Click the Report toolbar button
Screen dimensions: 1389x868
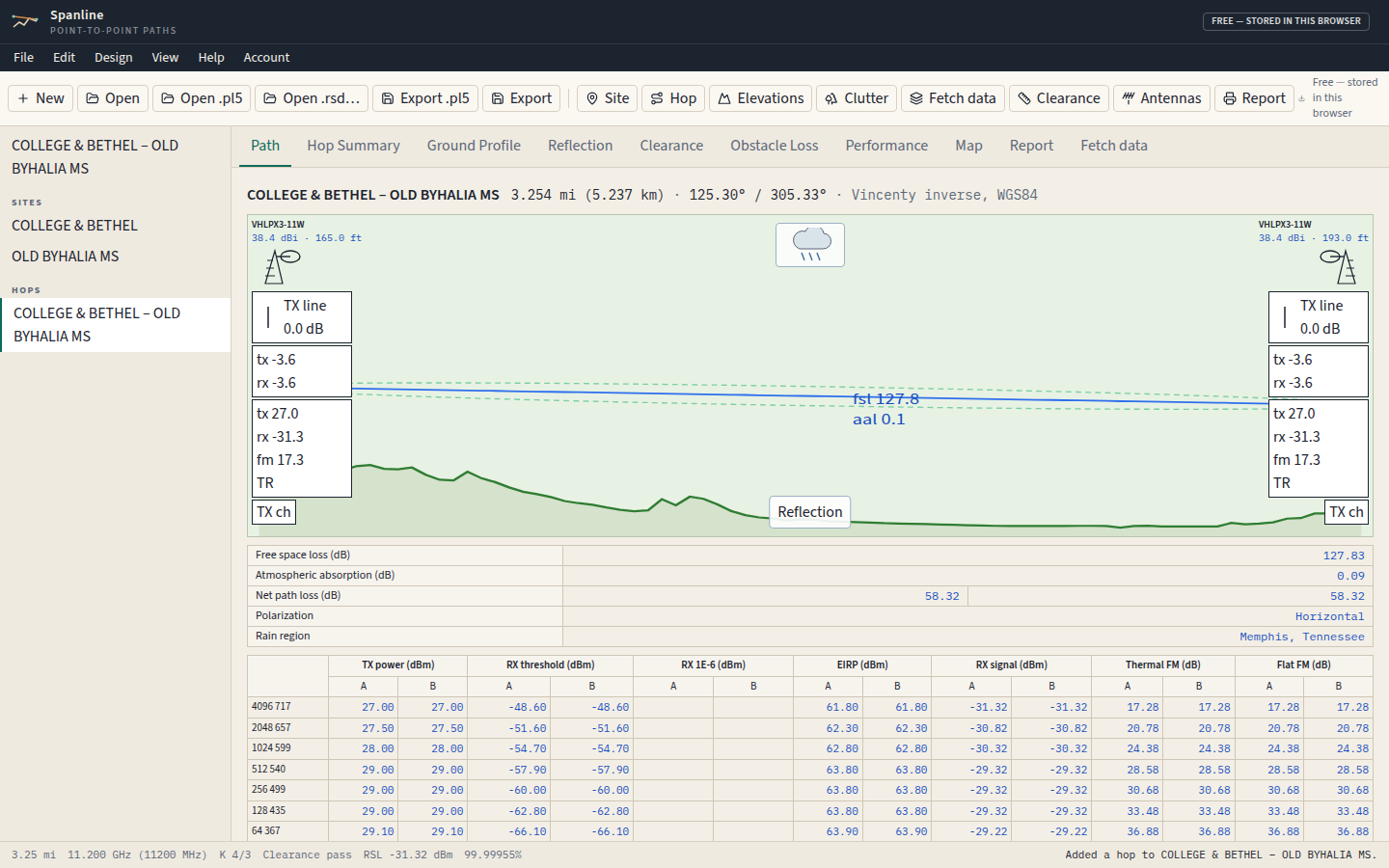pos(1254,98)
